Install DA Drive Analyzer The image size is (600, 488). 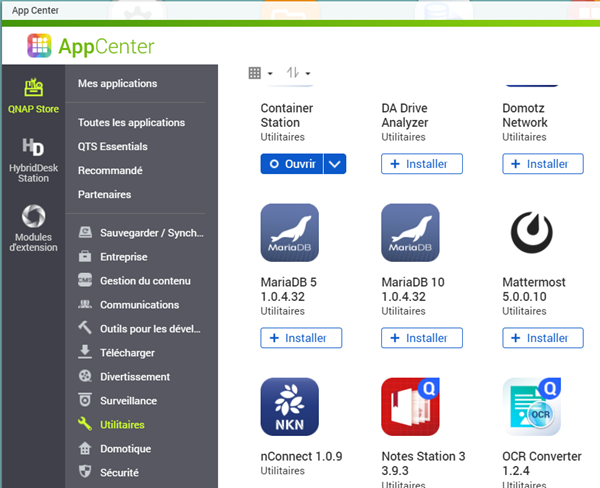422,164
